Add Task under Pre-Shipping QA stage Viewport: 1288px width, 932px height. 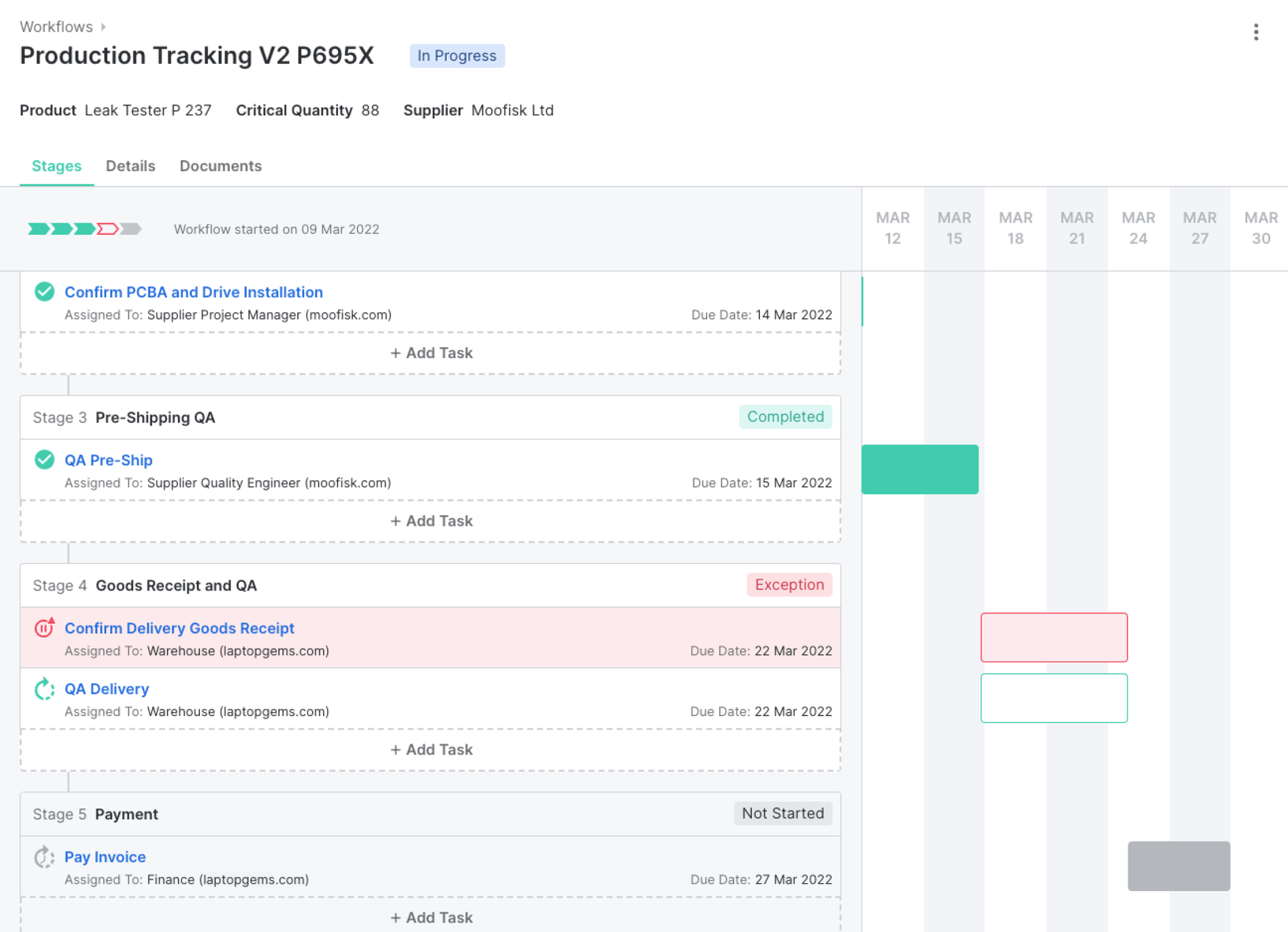tap(431, 521)
